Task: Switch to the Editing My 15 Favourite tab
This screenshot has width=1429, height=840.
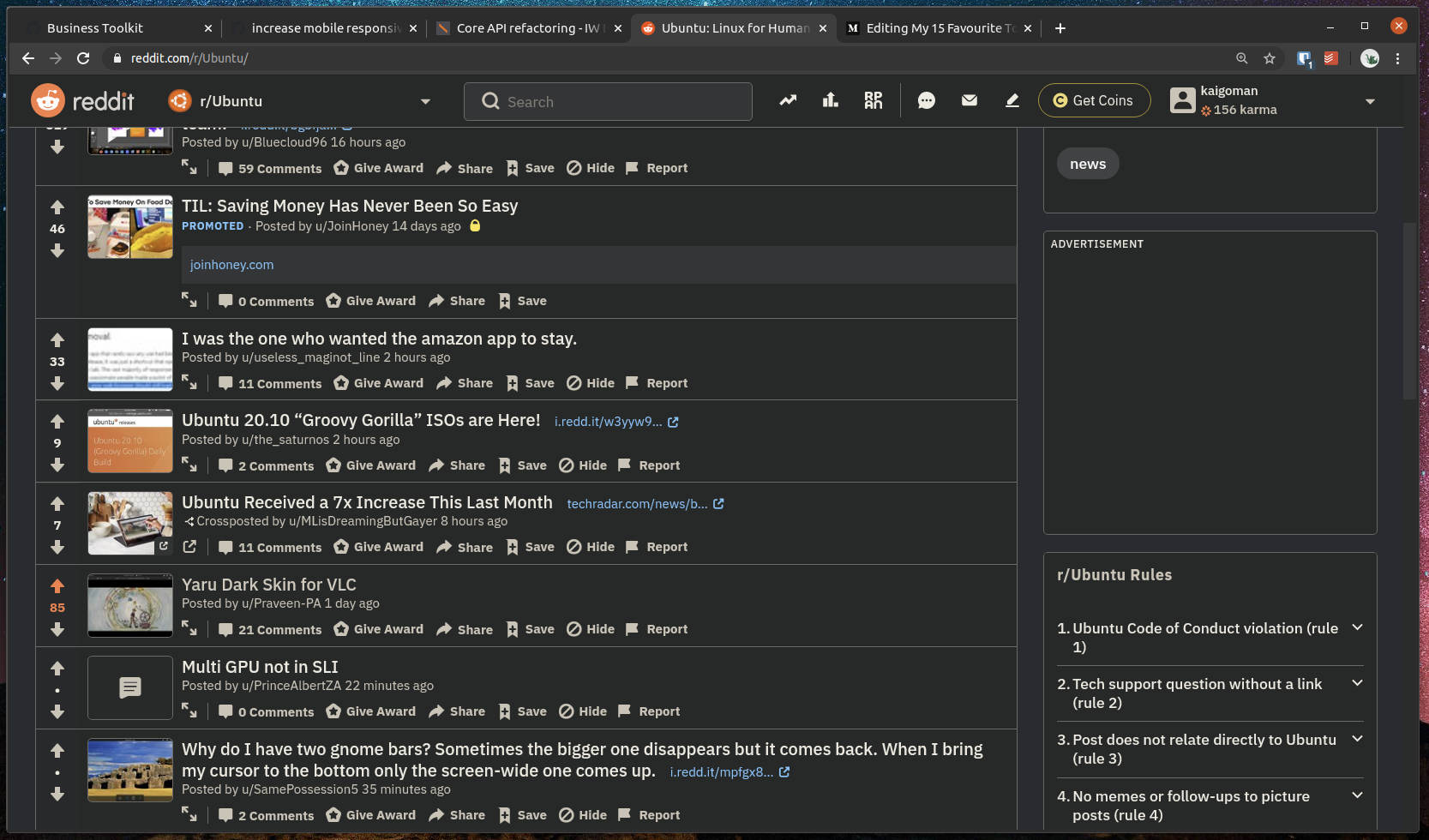Action: tap(938, 28)
